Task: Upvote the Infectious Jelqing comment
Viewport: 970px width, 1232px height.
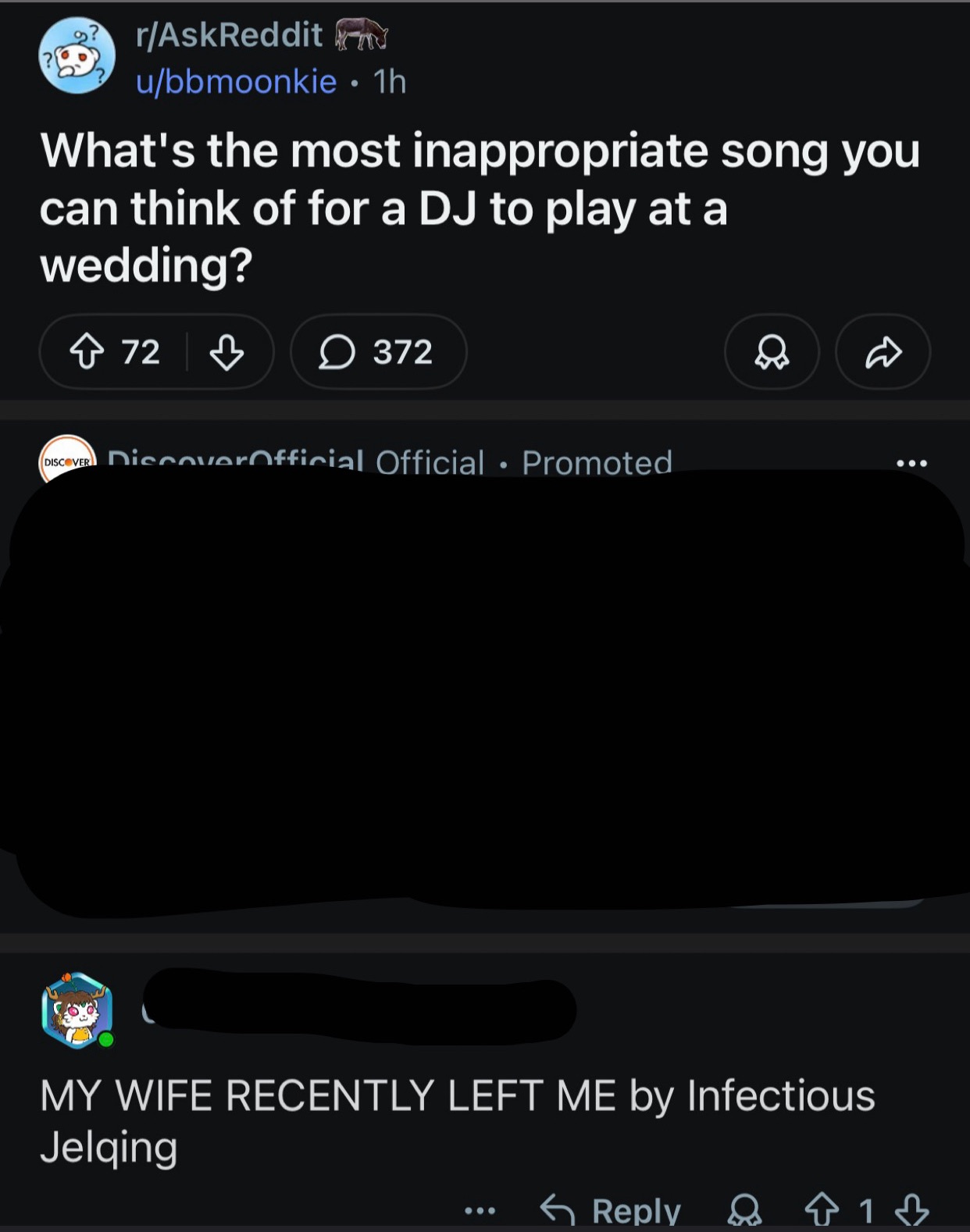Action: [x=822, y=1211]
